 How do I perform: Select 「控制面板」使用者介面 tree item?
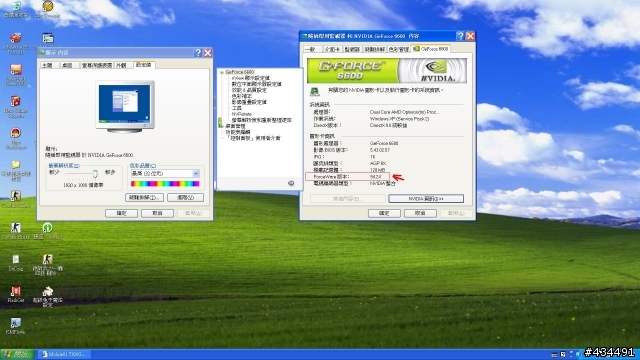253,138
